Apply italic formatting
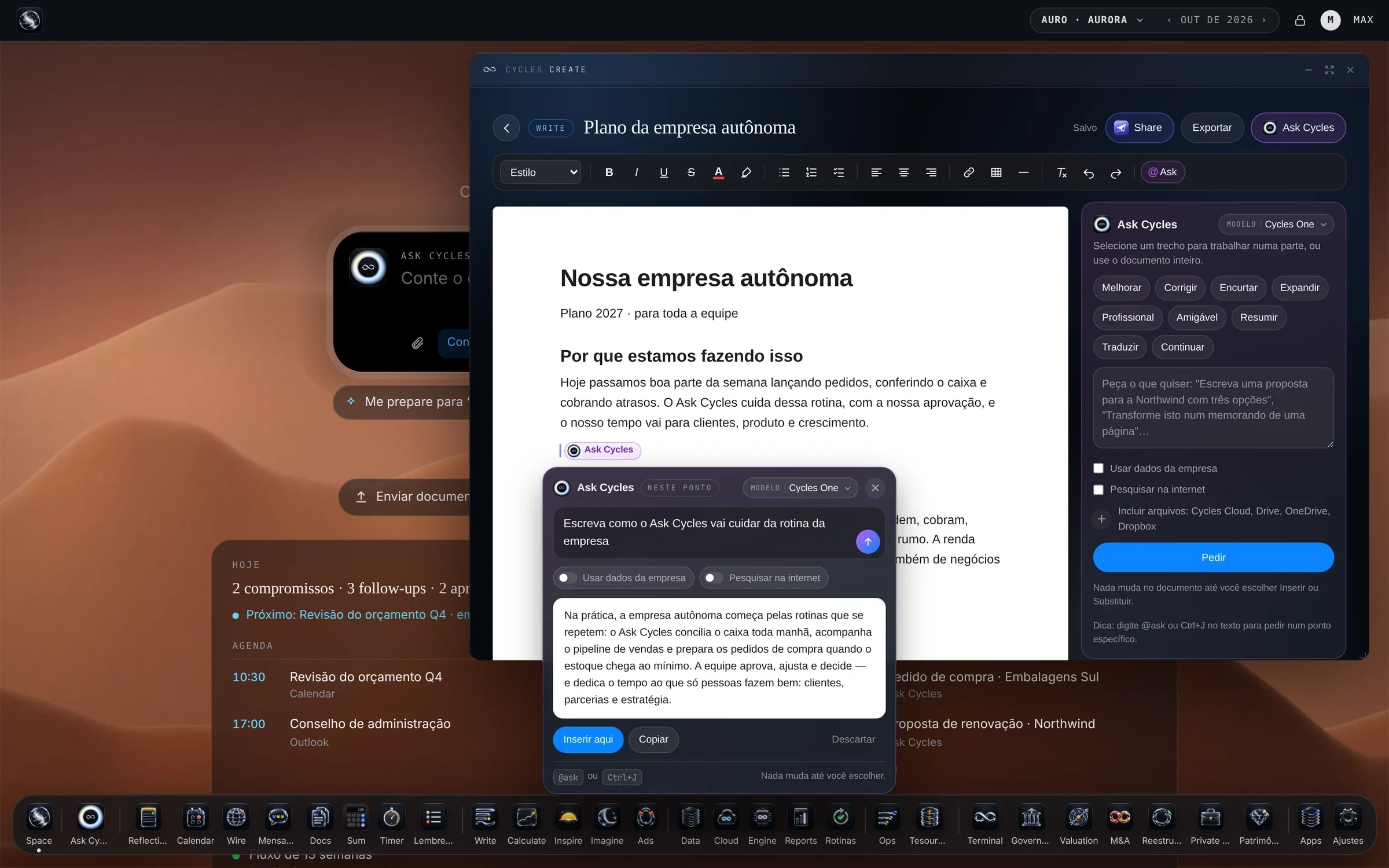 click(636, 172)
